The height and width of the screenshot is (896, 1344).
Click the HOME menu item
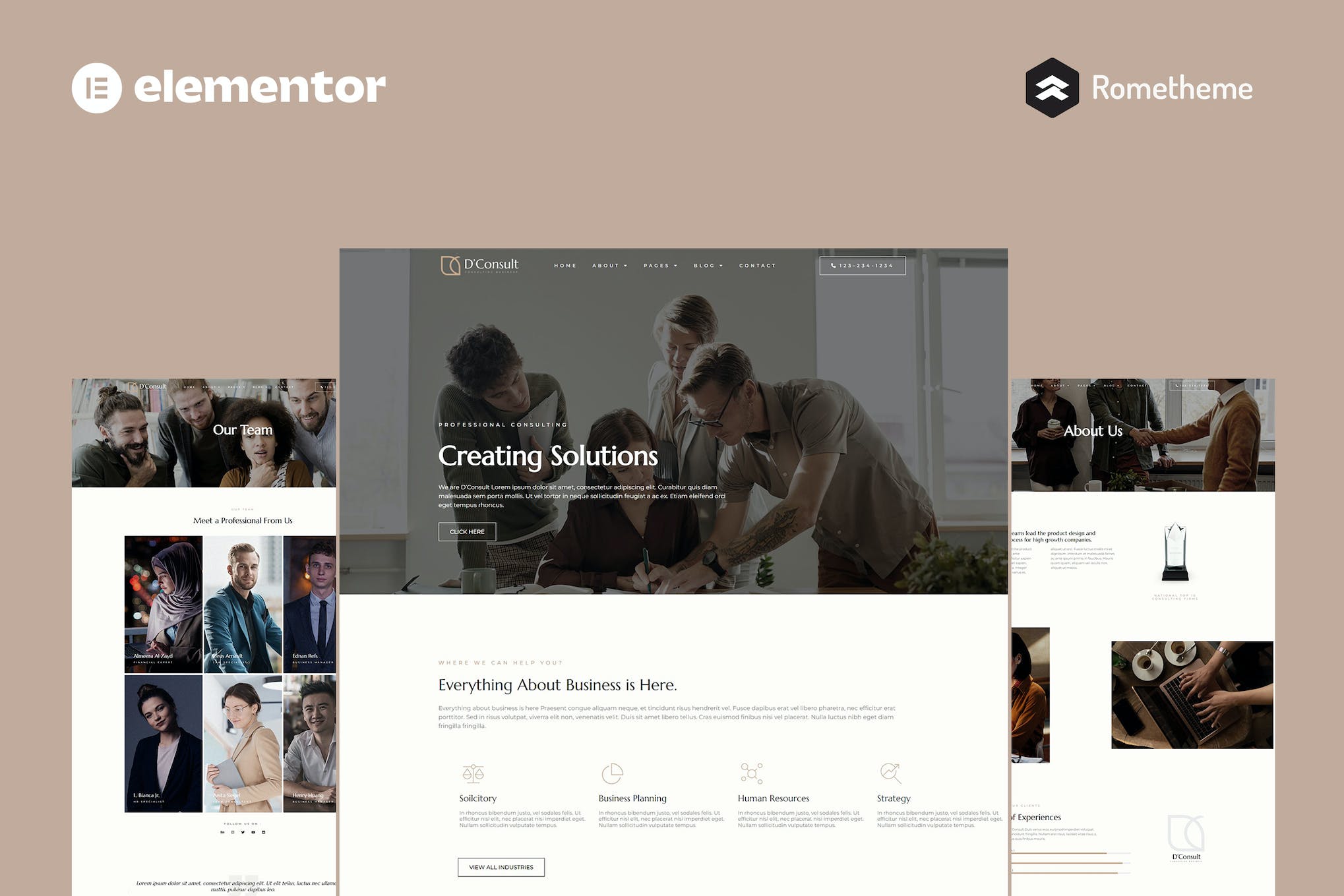(x=563, y=266)
